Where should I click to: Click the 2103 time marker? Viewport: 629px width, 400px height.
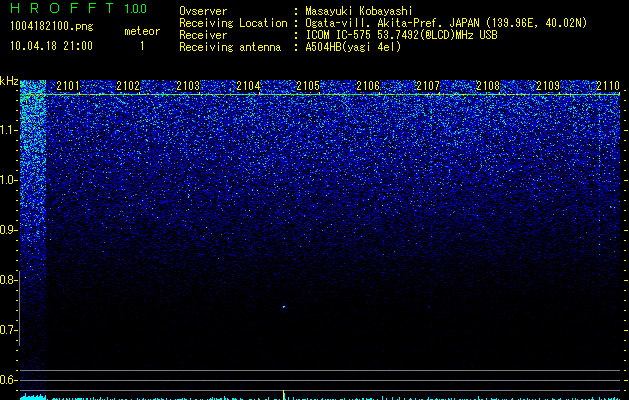[x=188, y=85]
